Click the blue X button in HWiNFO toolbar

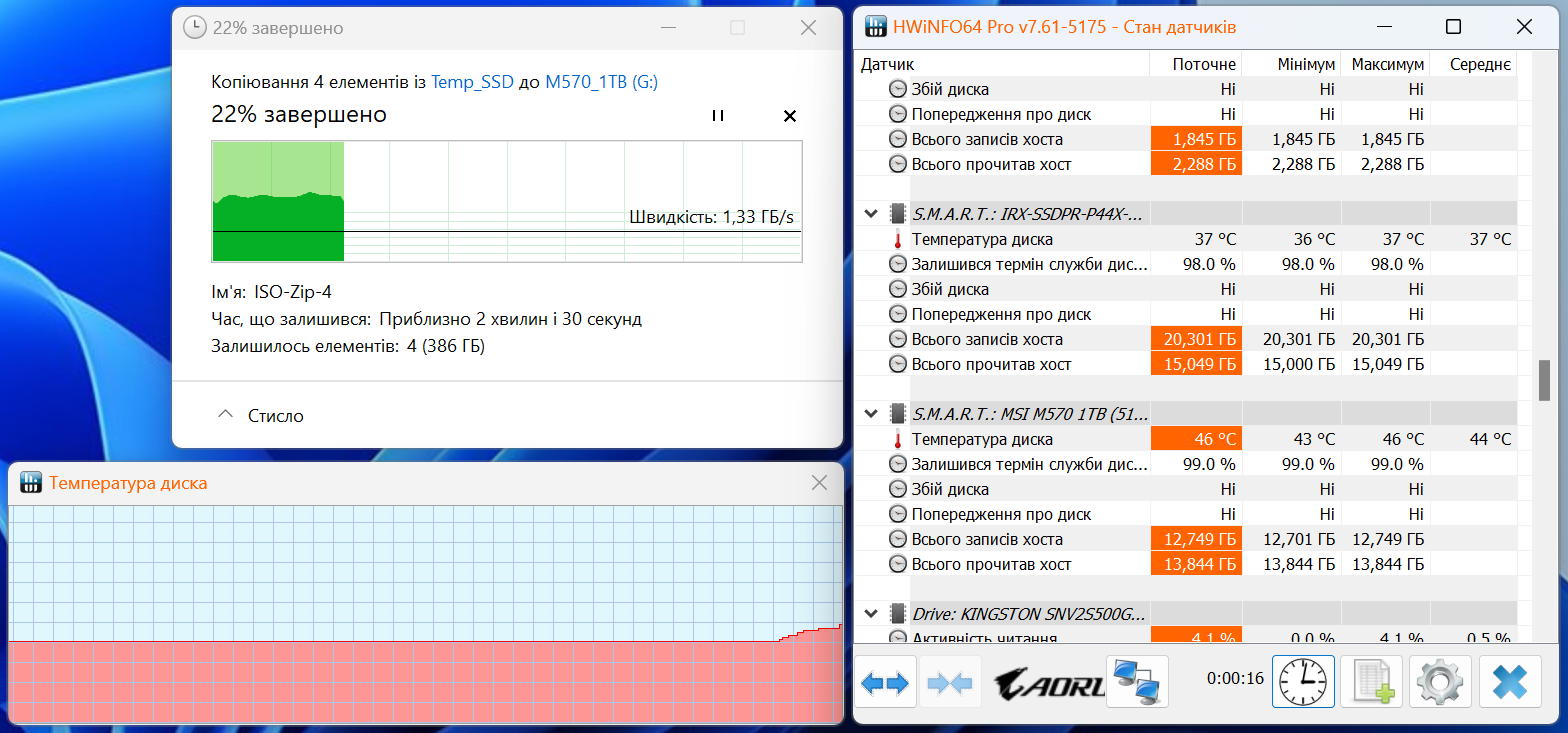pyautogui.click(x=1510, y=682)
